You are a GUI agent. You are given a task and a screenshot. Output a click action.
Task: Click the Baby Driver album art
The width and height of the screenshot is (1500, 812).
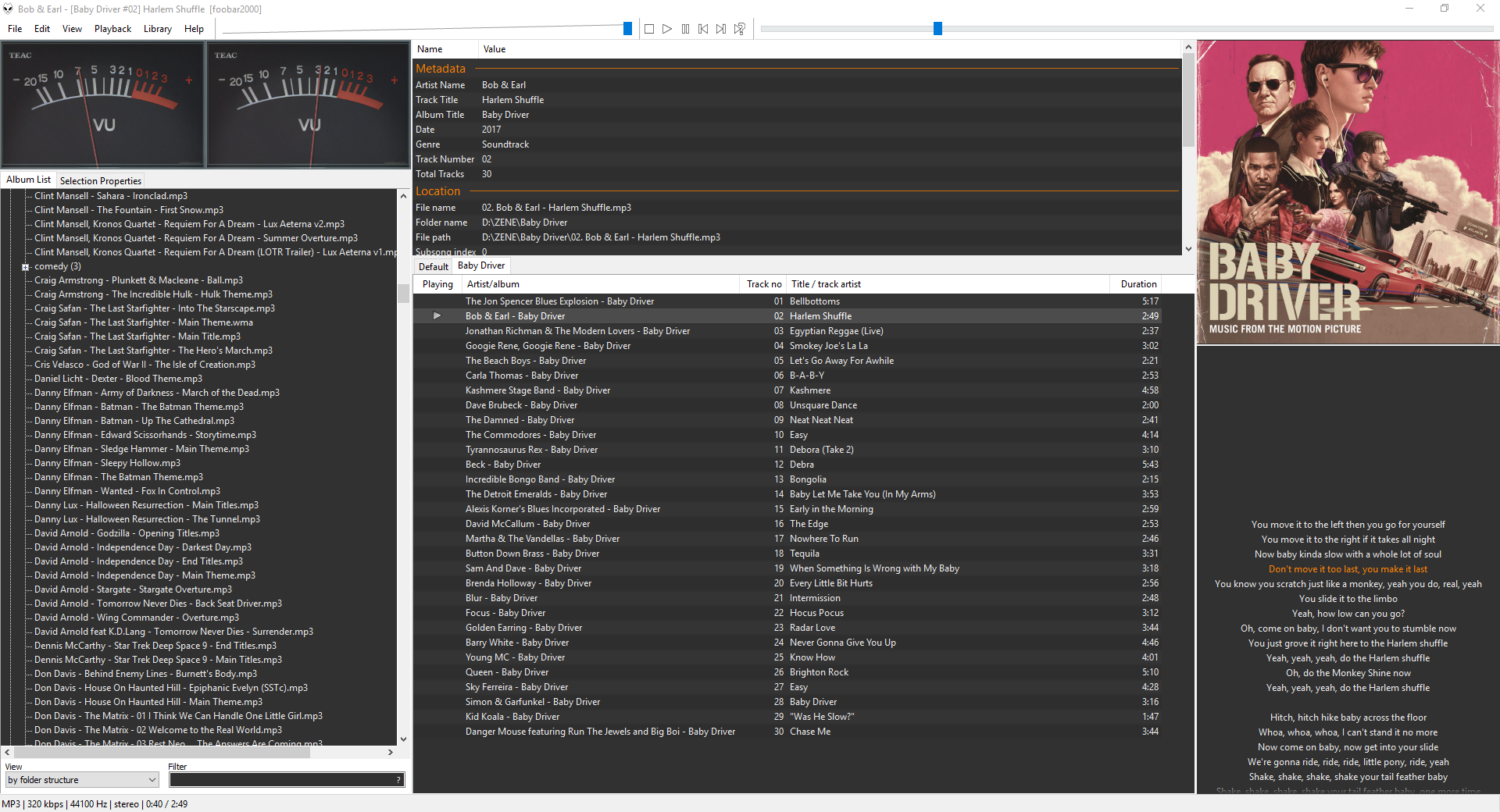[x=1348, y=192]
